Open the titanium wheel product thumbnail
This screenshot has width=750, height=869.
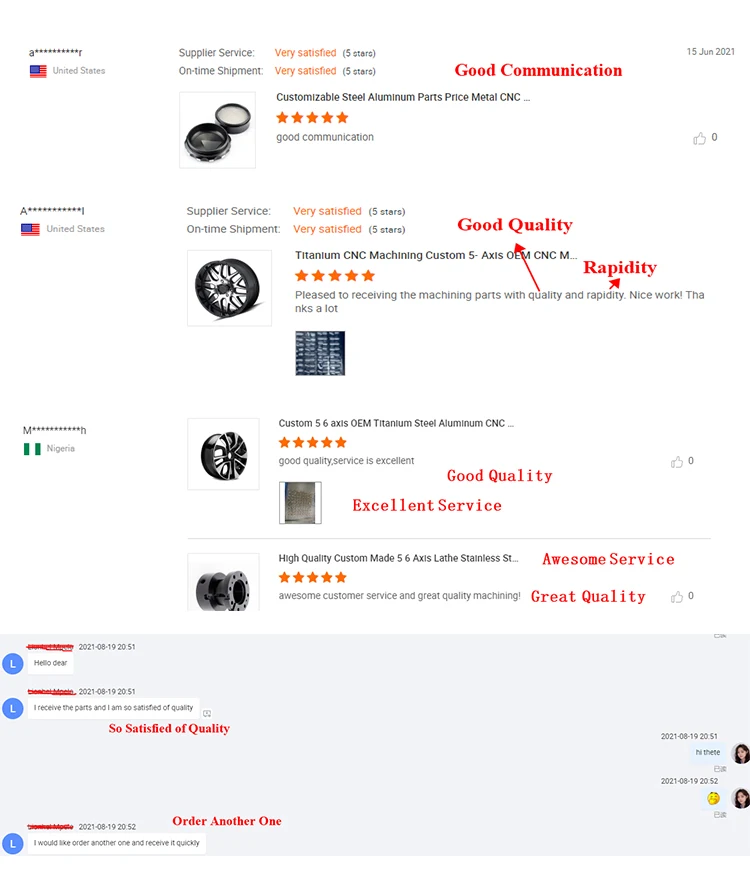click(x=229, y=288)
